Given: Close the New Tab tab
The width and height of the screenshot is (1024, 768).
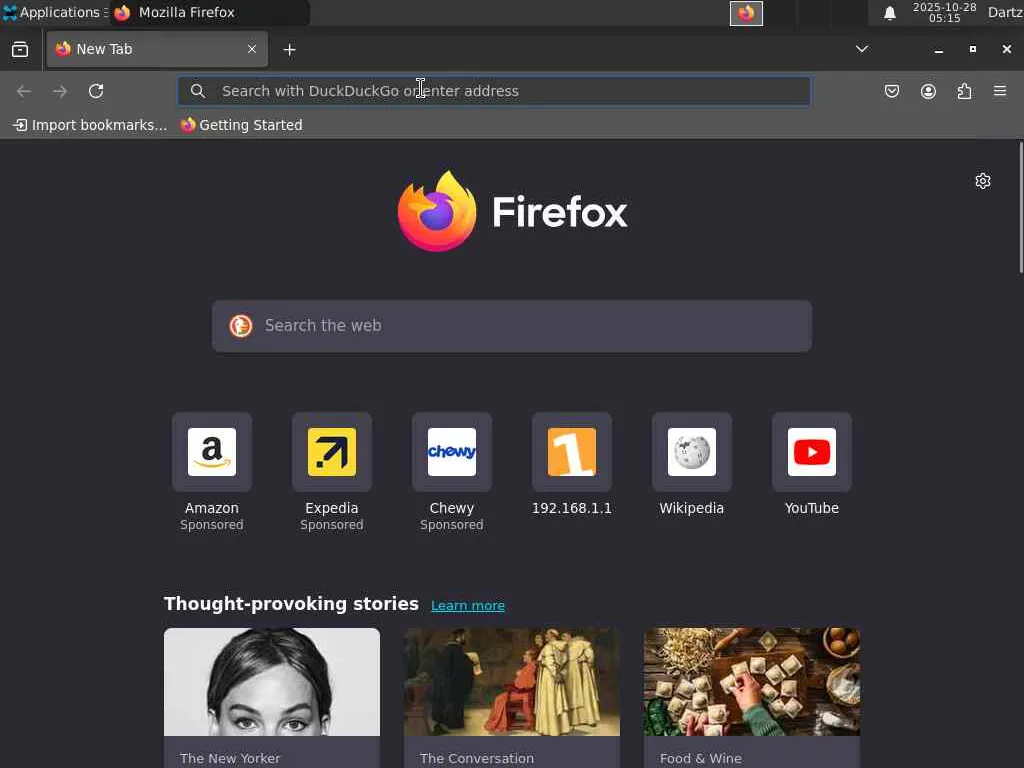Looking at the screenshot, I should click(x=252, y=49).
